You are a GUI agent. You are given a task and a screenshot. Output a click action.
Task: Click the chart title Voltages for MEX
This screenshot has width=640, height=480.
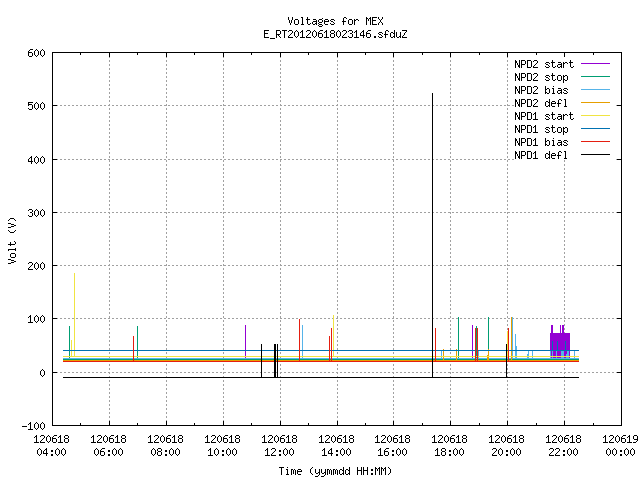pyautogui.click(x=335, y=21)
